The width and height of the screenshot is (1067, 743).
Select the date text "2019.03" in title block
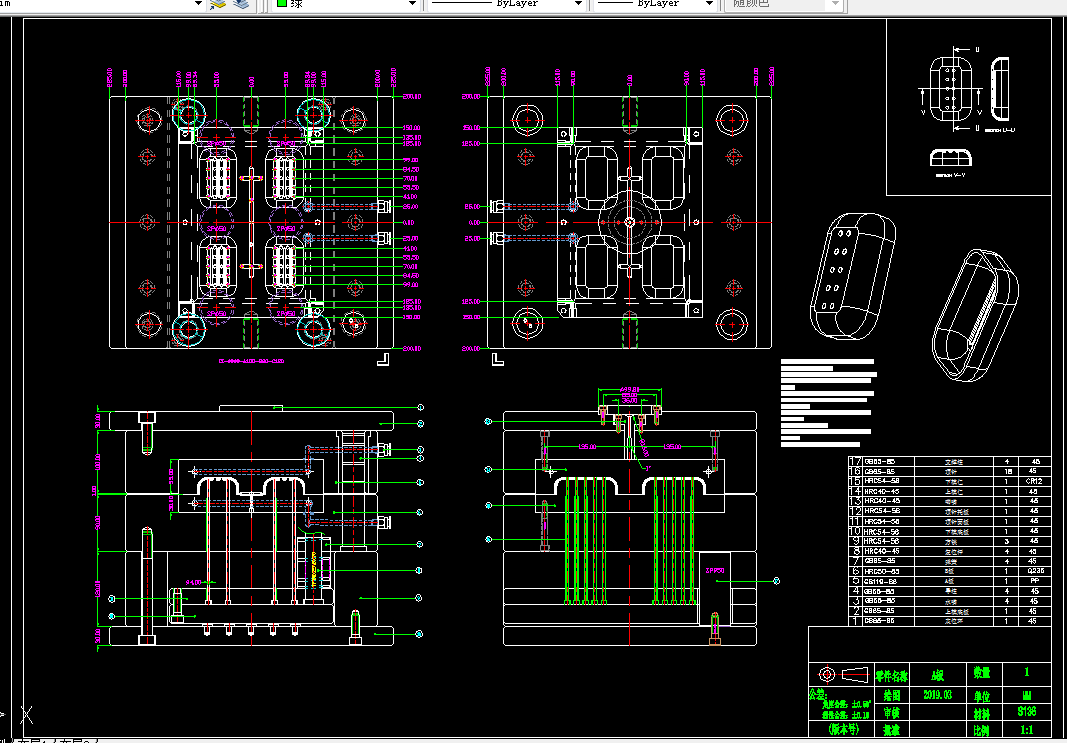coord(938,695)
